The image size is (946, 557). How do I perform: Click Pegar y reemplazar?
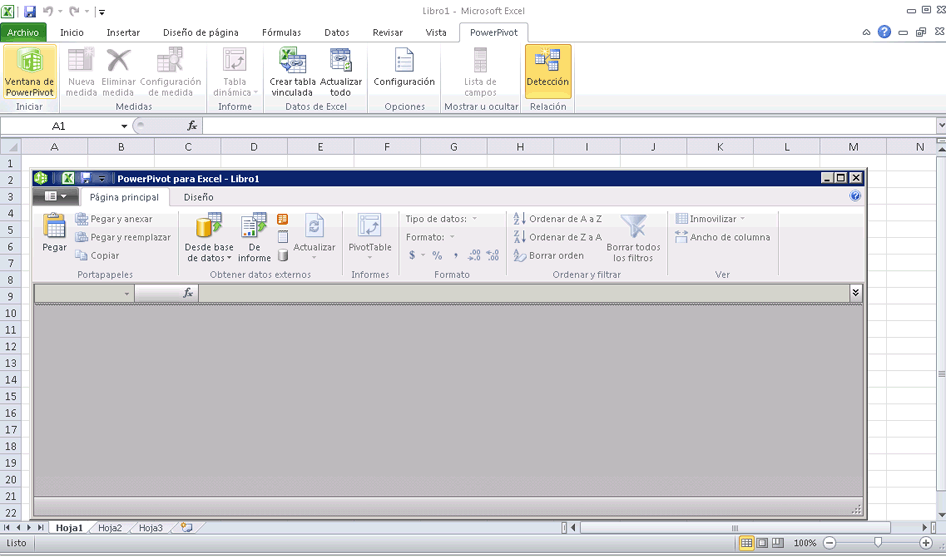click(x=123, y=237)
